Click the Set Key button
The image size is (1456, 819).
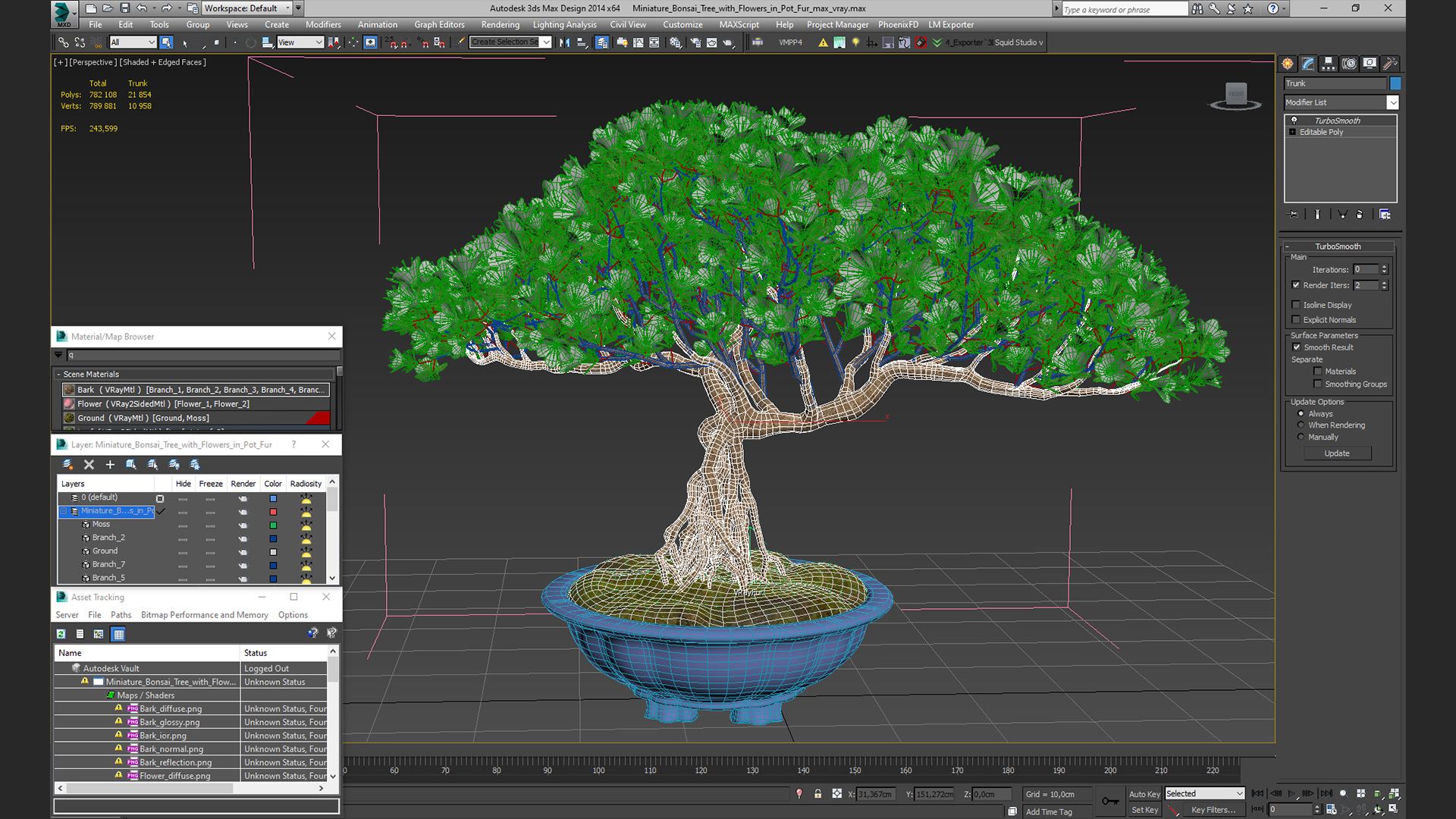click(x=1144, y=810)
